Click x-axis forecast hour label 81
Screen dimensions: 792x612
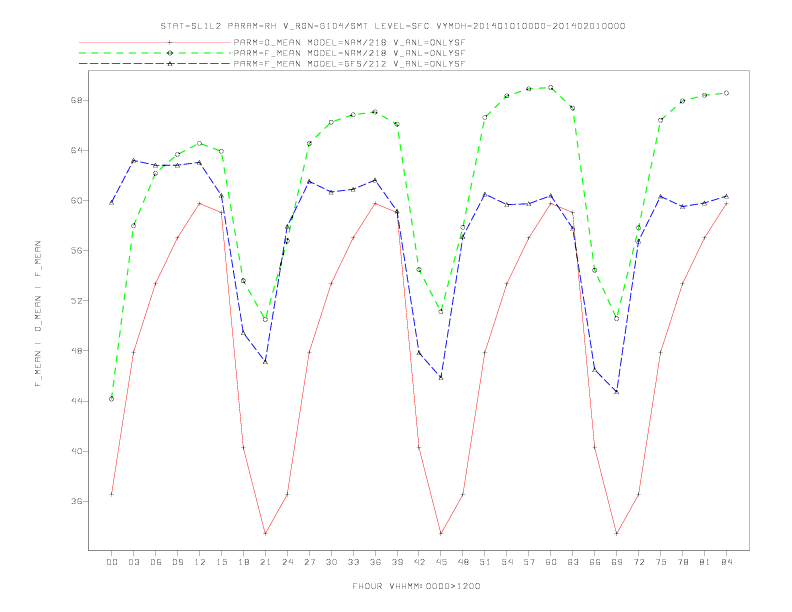(705, 562)
